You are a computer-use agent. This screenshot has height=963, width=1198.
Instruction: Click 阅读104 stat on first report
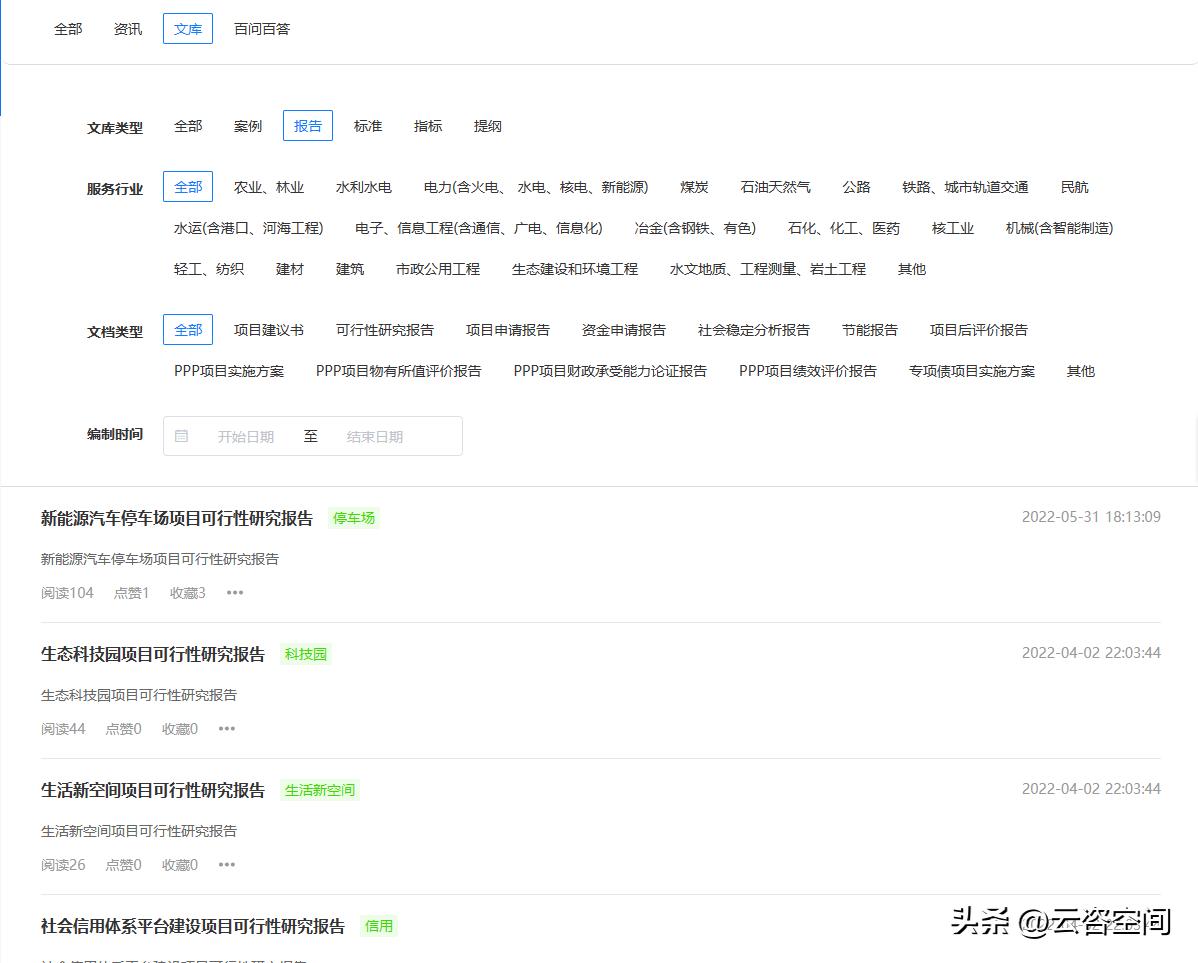click(x=66, y=592)
